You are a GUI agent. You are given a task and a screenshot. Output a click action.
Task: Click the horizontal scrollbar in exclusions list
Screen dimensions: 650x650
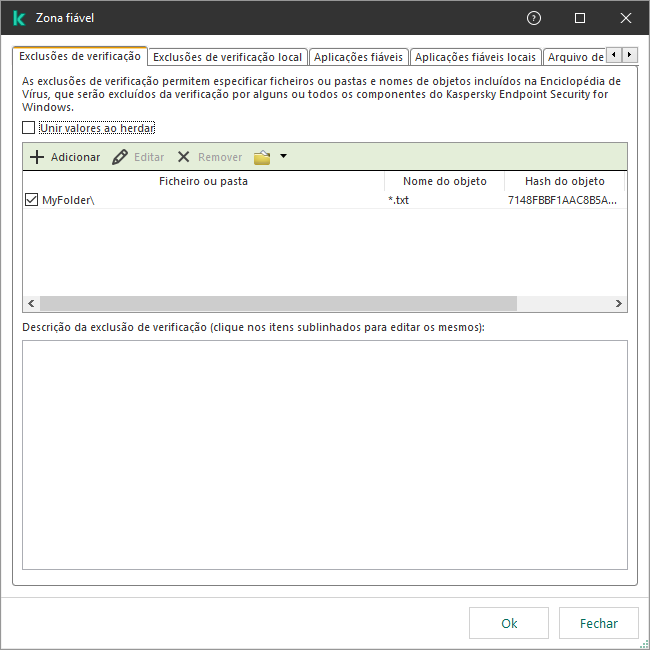point(278,304)
